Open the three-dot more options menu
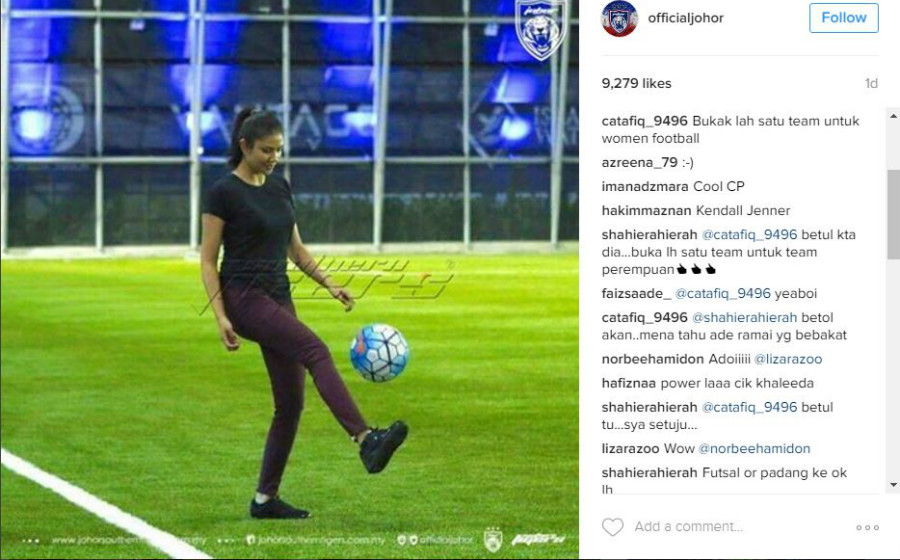Screen dimensions: 900x560 click(867, 527)
